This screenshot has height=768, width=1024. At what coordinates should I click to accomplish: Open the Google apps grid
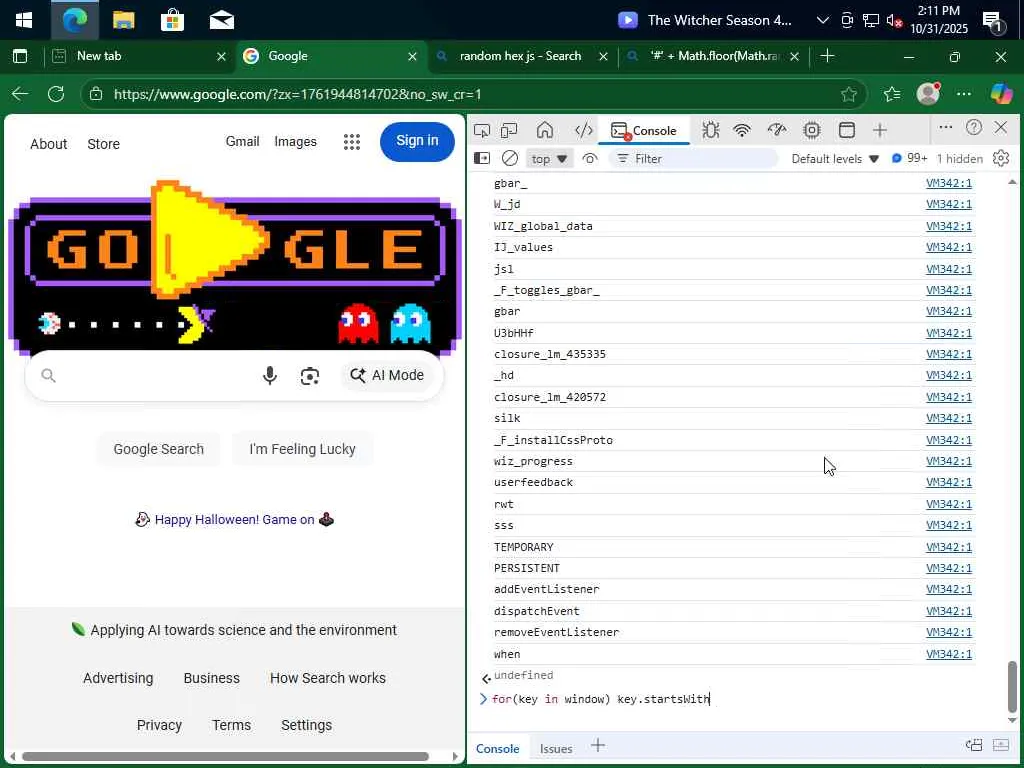click(352, 142)
